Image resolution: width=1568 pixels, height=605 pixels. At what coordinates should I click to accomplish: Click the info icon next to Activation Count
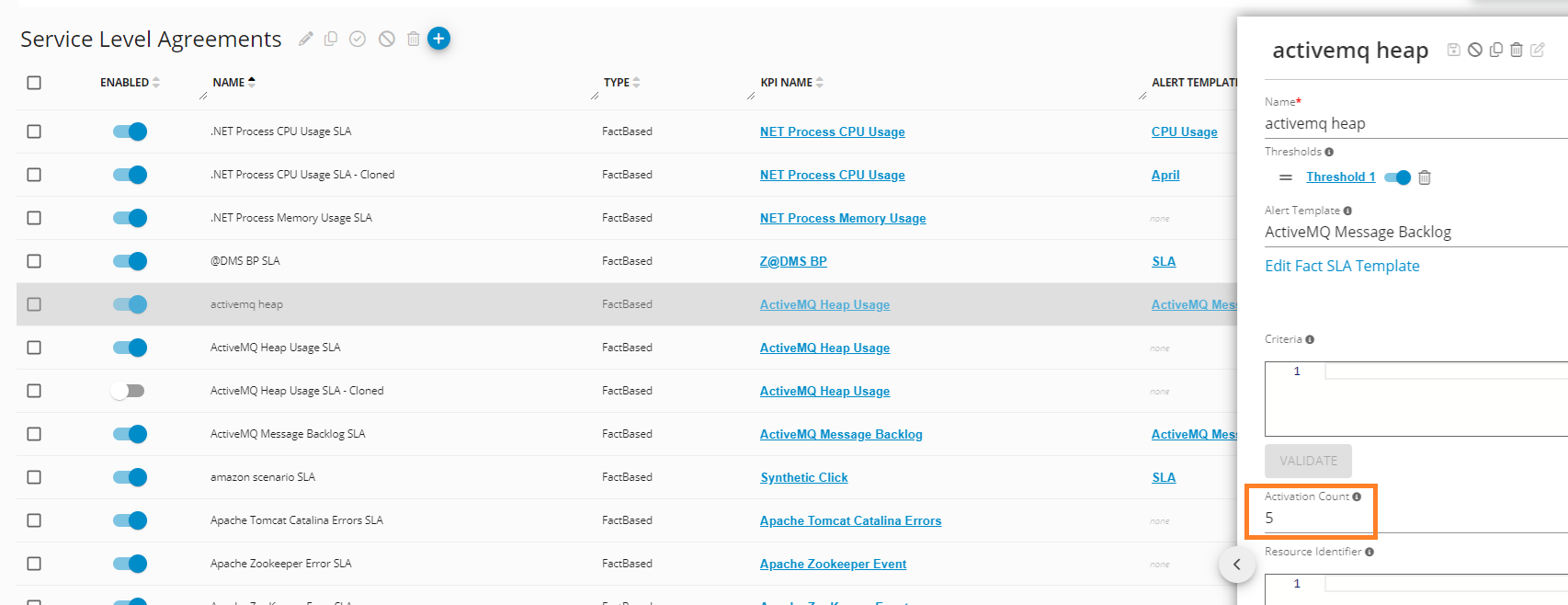[1357, 497]
